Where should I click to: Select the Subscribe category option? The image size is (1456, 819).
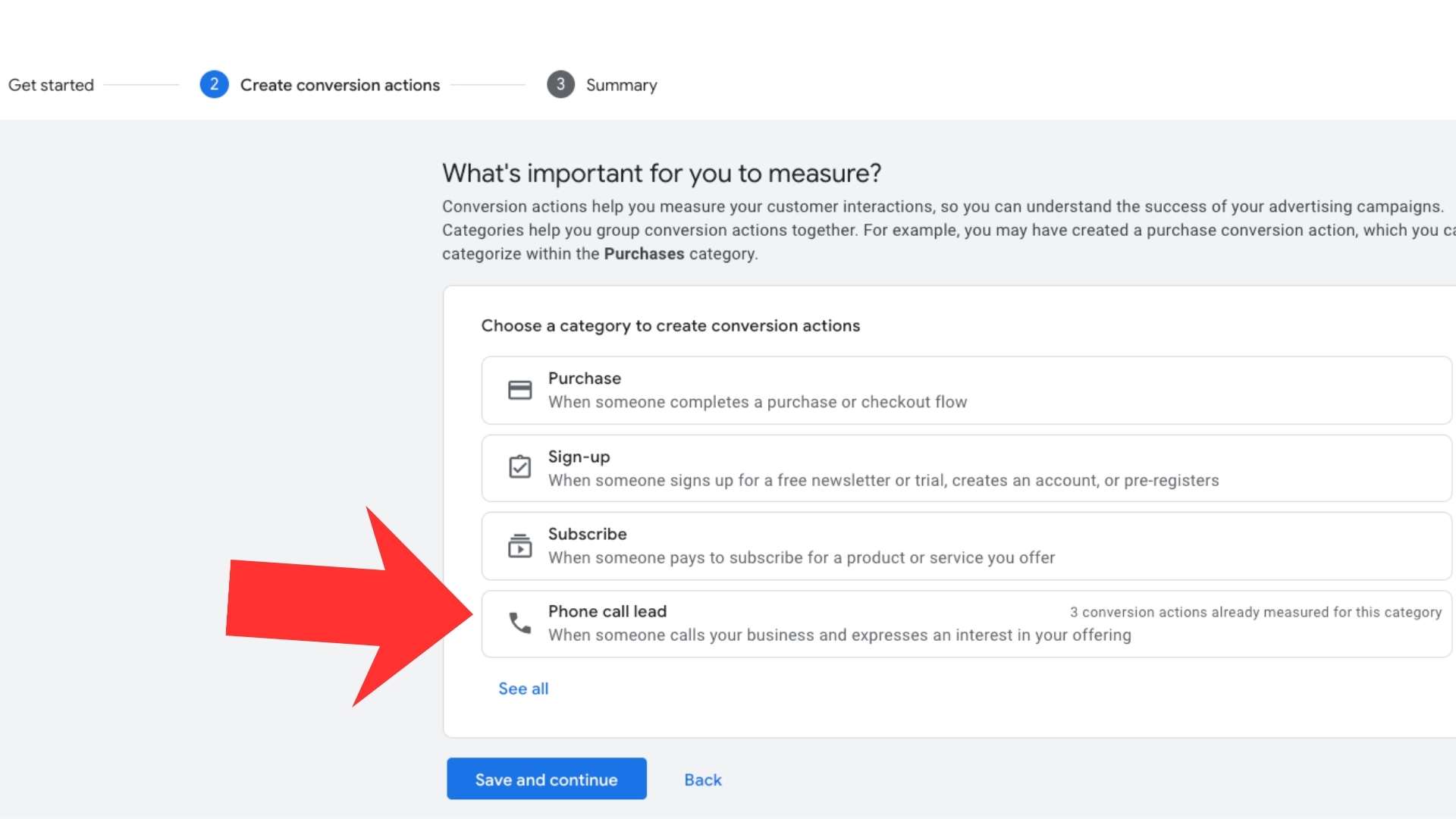point(587,534)
